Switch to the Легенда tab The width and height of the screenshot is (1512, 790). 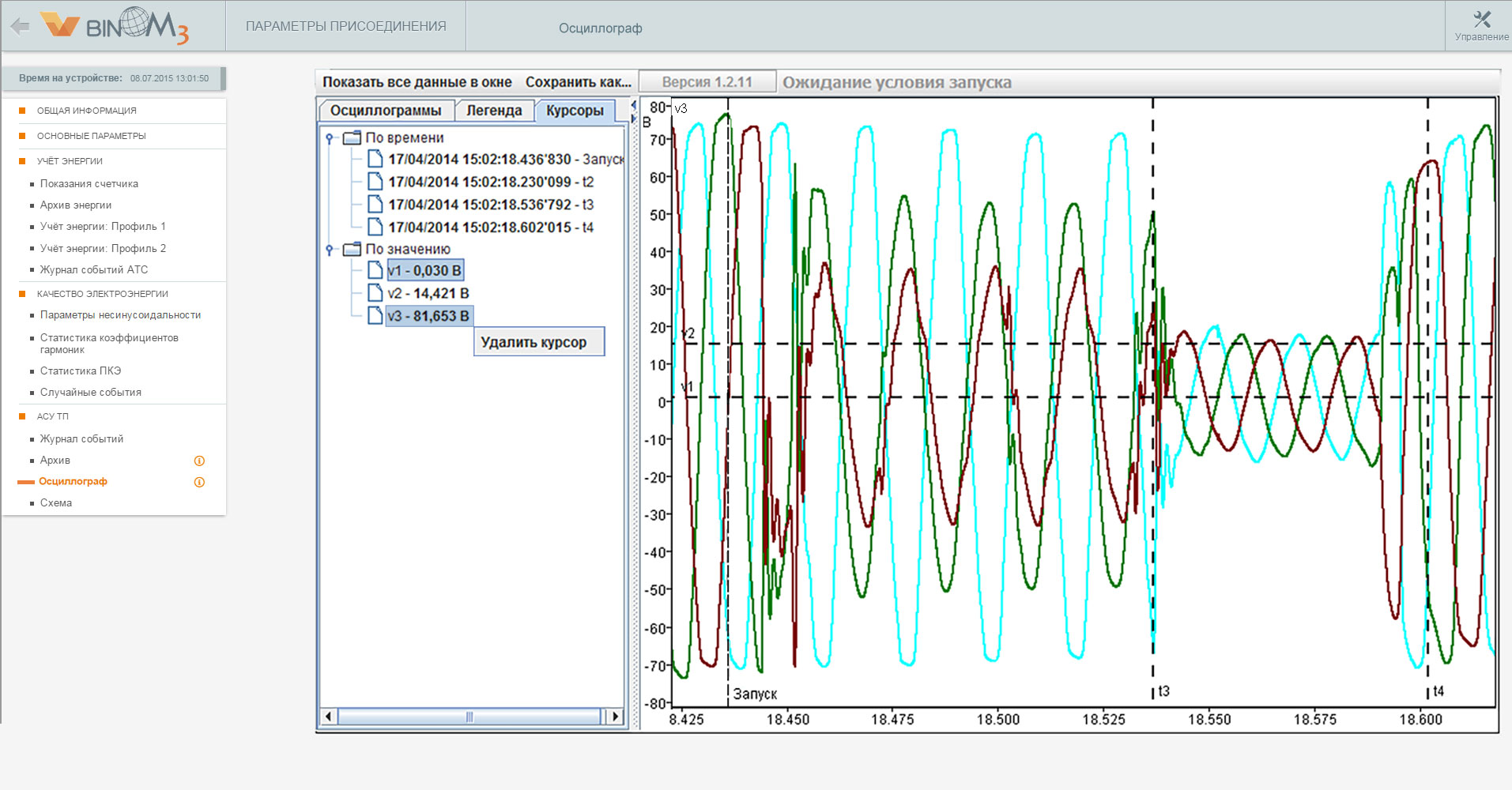point(494,111)
